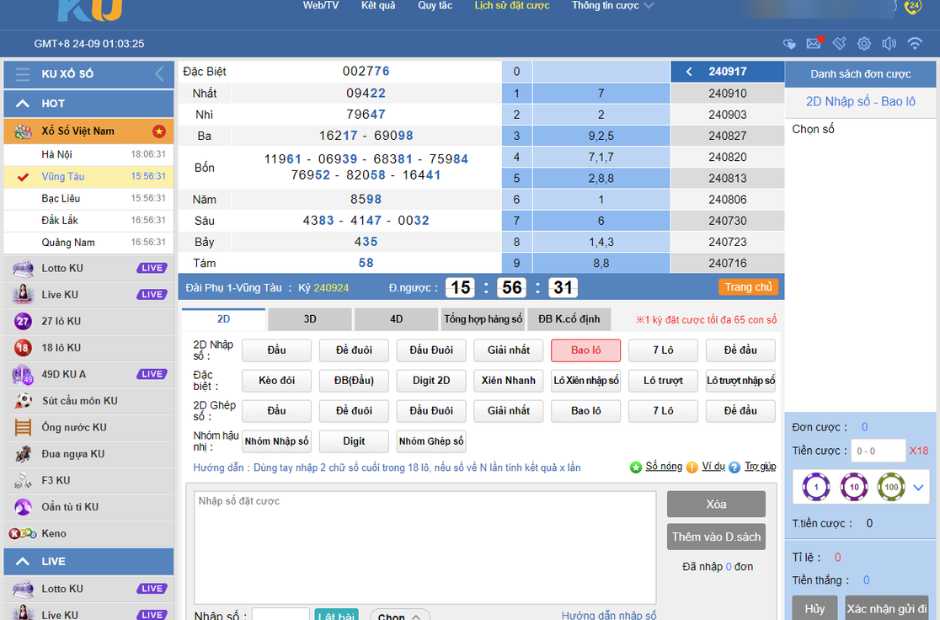
Task: Select Hà Nội lottery in sidebar
Action: tap(88, 155)
